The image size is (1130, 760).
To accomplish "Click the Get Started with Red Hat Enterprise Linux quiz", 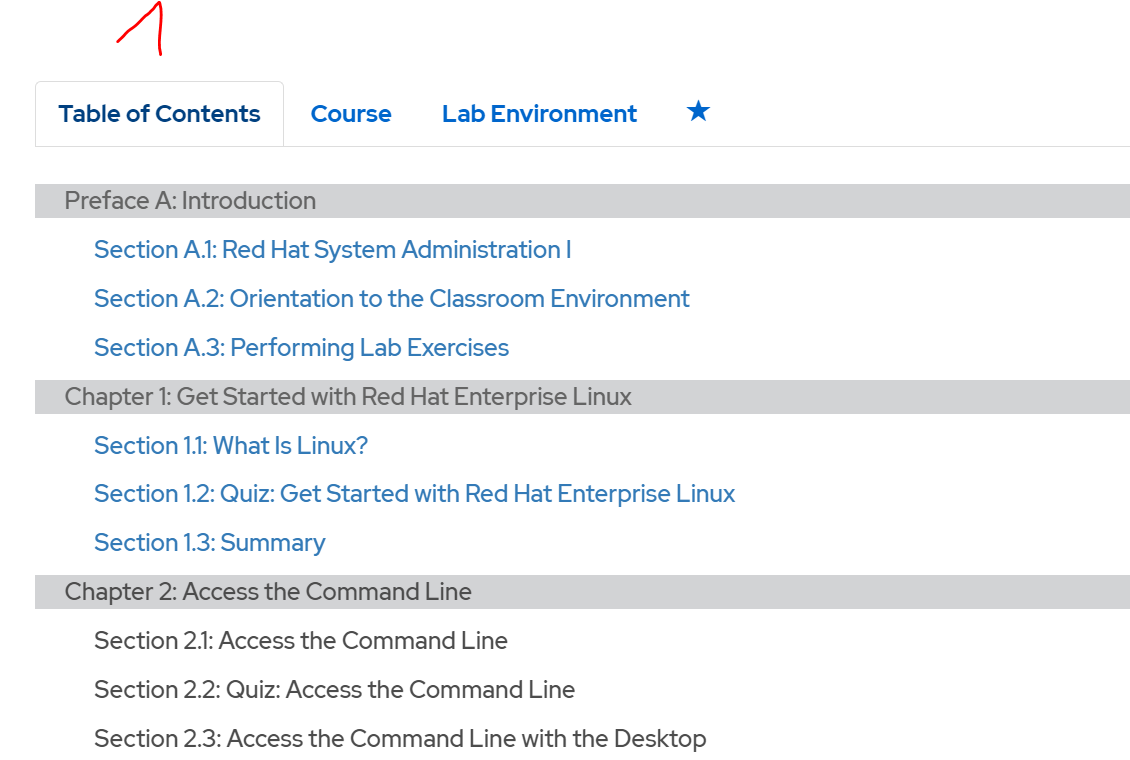I will (414, 493).
